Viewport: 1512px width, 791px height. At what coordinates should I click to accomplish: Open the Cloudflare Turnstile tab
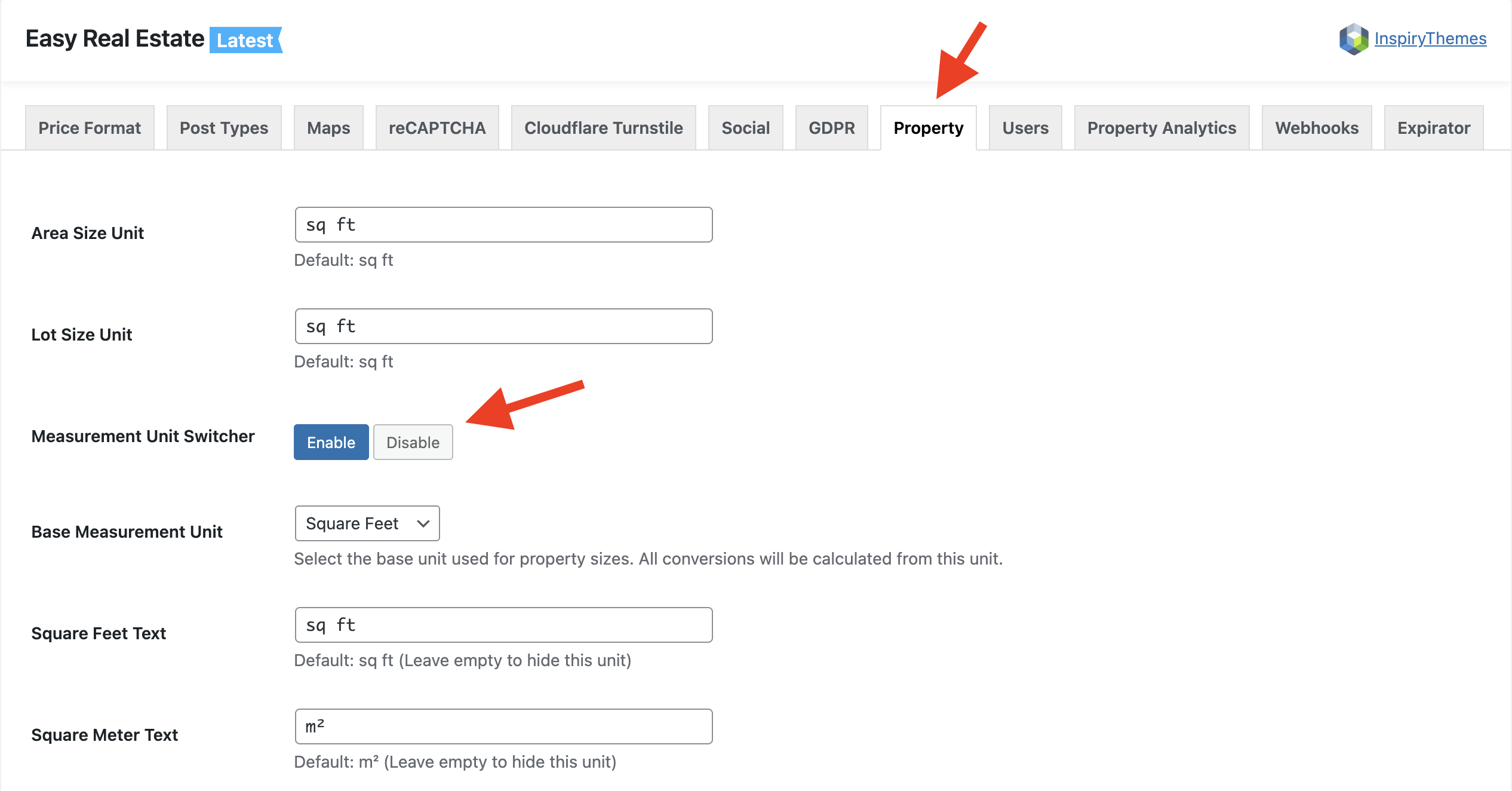(603, 128)
